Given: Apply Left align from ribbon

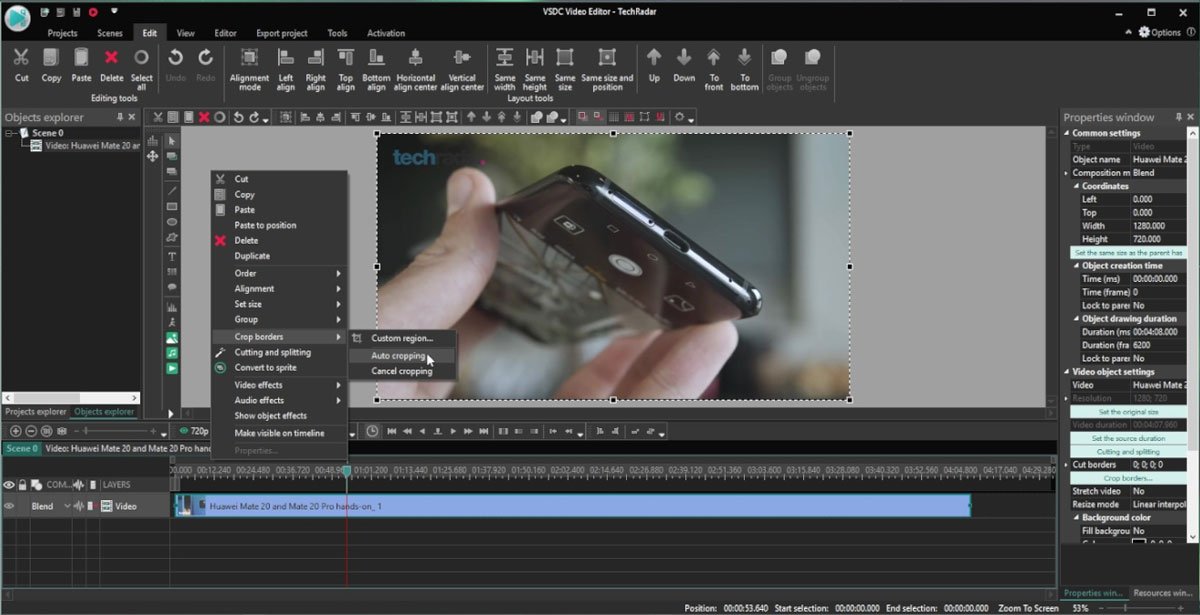Looking at the screenshot, I should [286, 58].
